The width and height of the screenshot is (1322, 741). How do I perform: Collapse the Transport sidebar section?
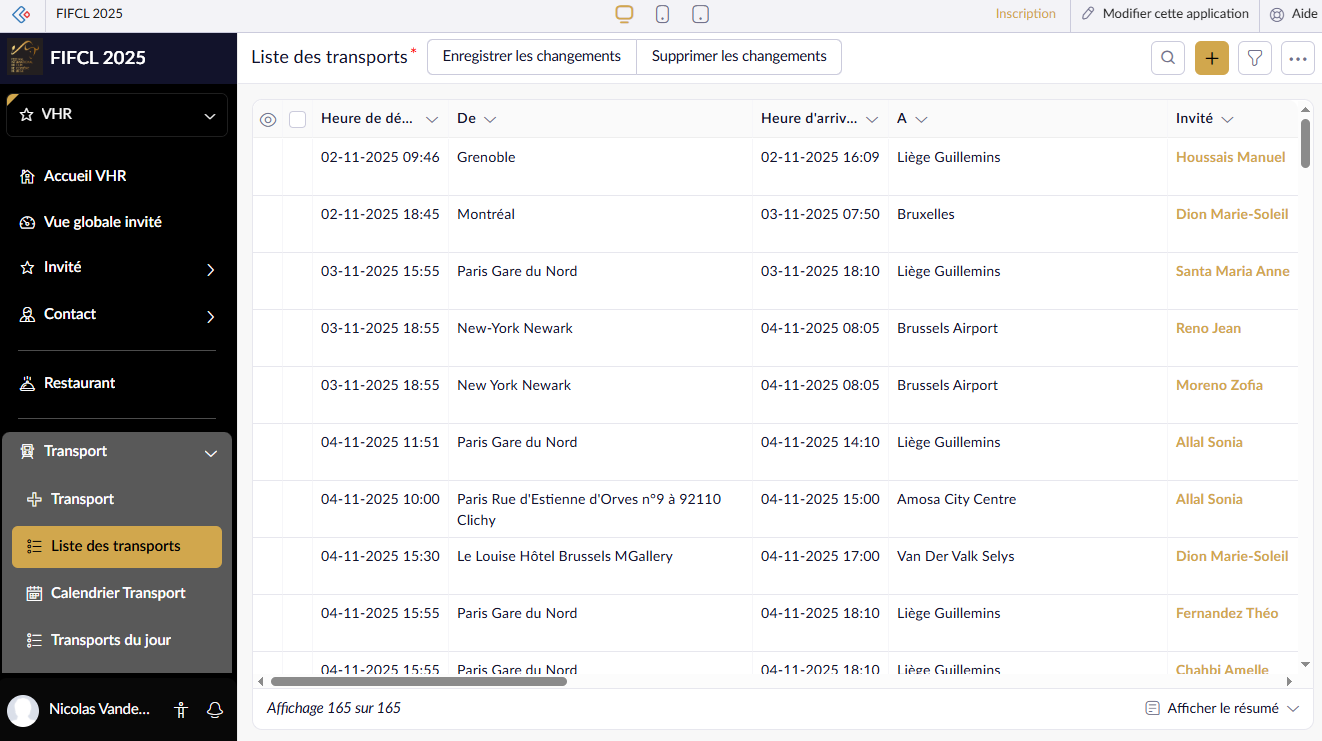click(210, 453)
